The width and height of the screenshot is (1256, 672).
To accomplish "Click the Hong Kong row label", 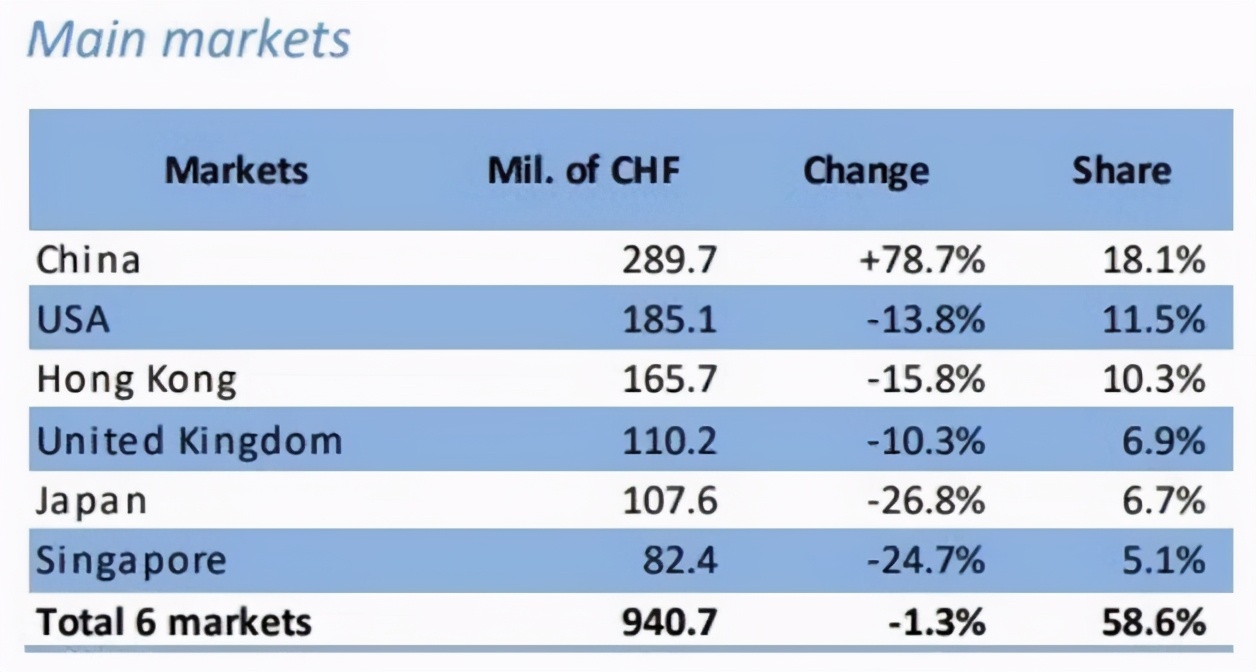I will pyautogui.click(x=137, y=380).
